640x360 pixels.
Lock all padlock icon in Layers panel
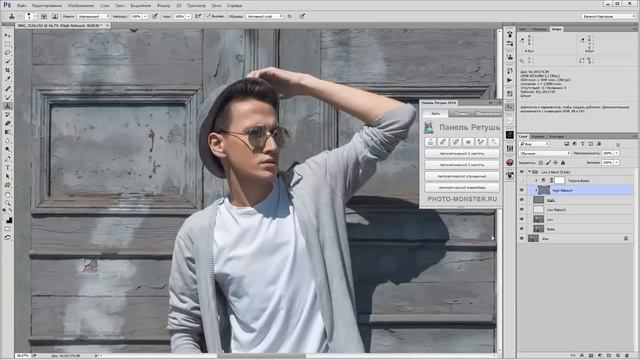(563, 162)
